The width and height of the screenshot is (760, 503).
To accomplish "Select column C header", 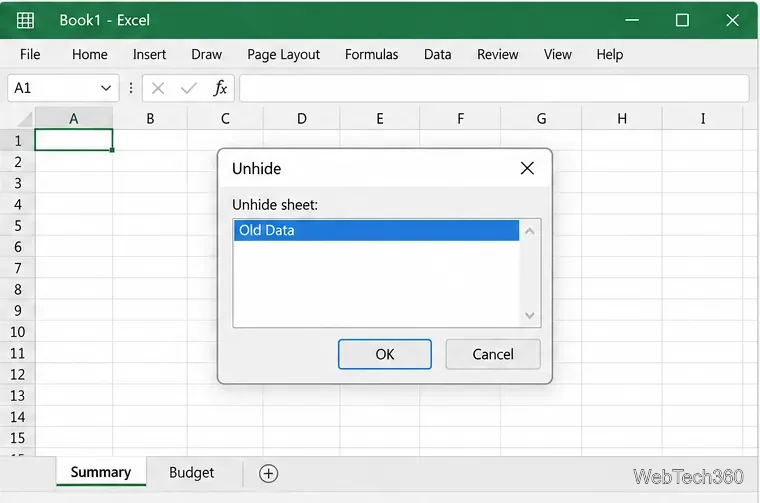I will (225, 119).
